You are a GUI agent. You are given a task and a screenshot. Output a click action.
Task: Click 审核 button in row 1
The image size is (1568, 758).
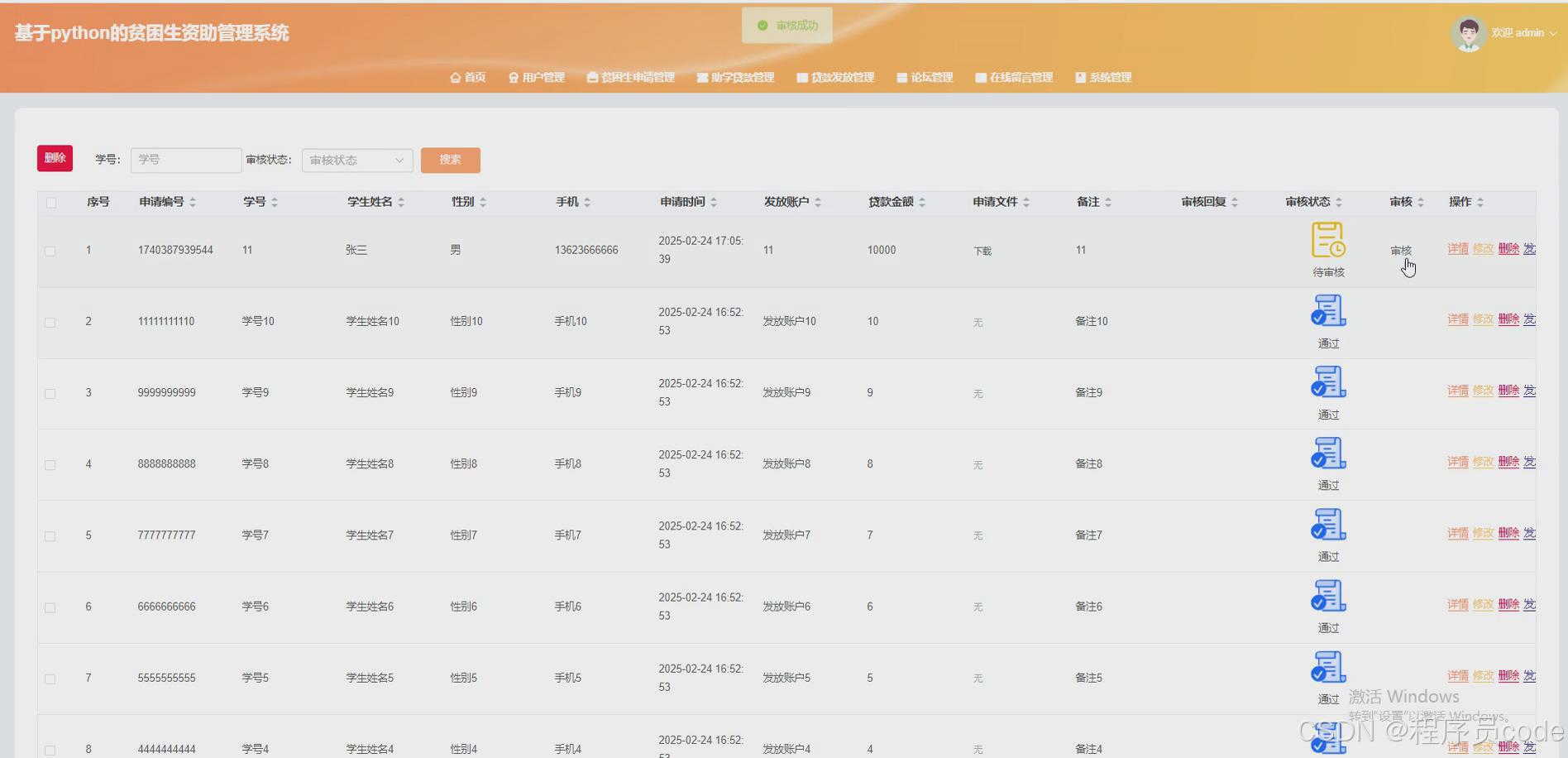coord(1401,251)
